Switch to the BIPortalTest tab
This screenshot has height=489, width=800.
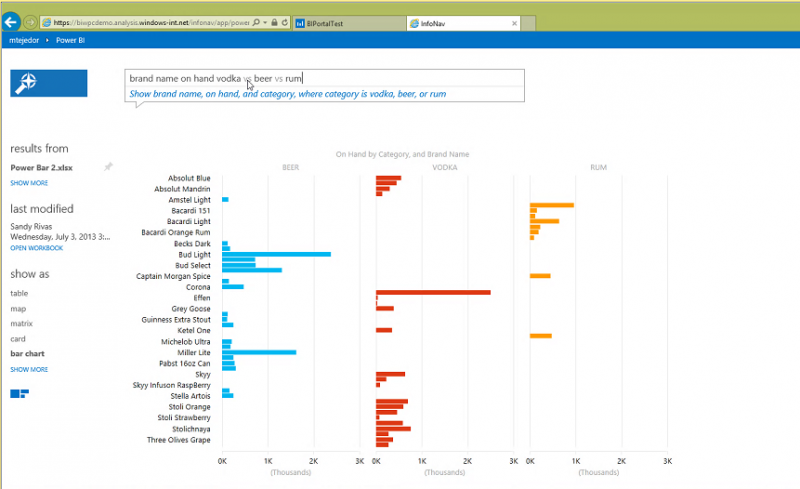pyautogui.click(x=349, y=23)
